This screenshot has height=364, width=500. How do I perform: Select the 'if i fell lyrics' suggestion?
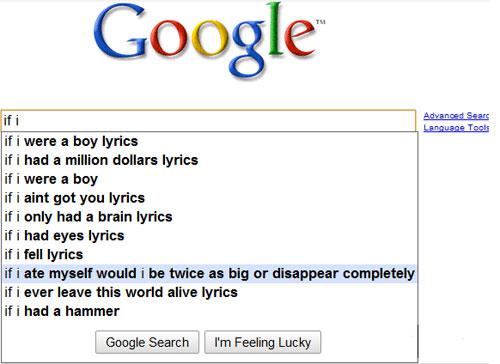point(210,255)
